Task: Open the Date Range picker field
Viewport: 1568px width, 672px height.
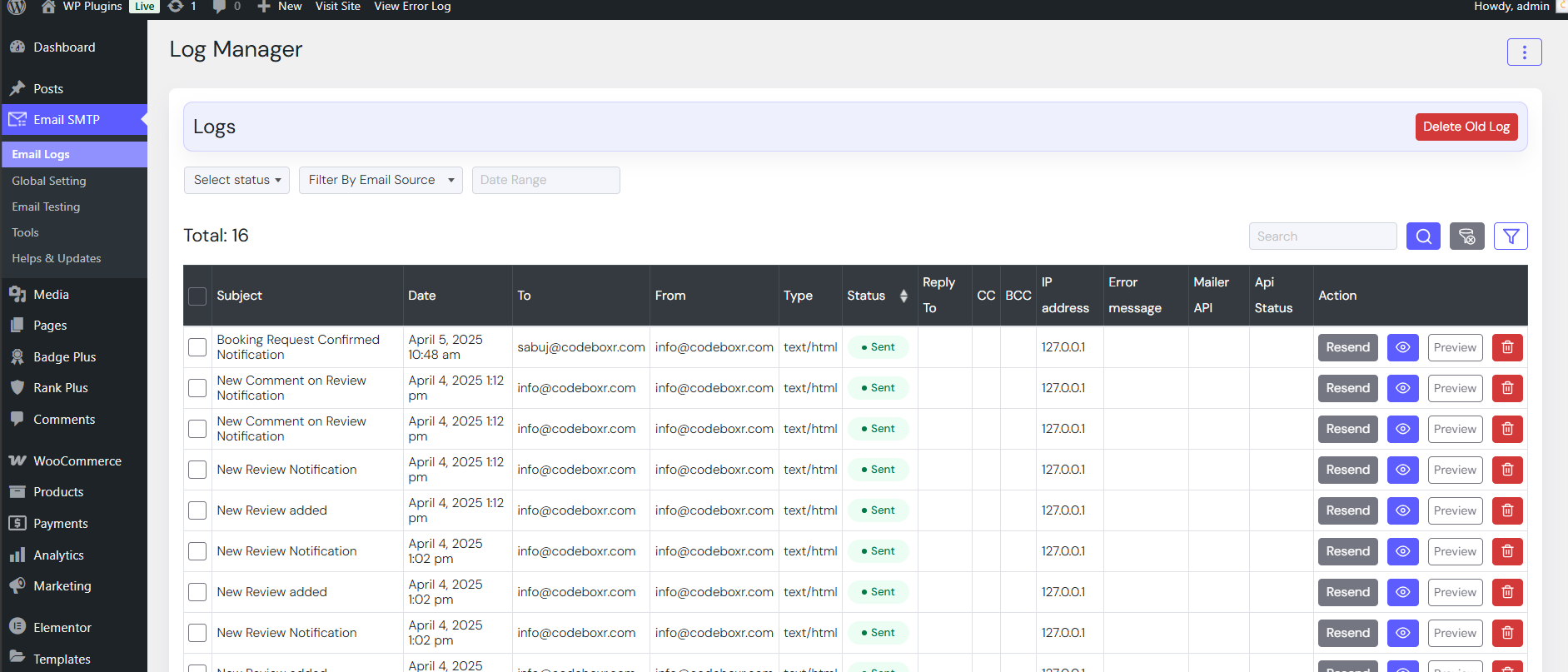Action: pos(545,180)
